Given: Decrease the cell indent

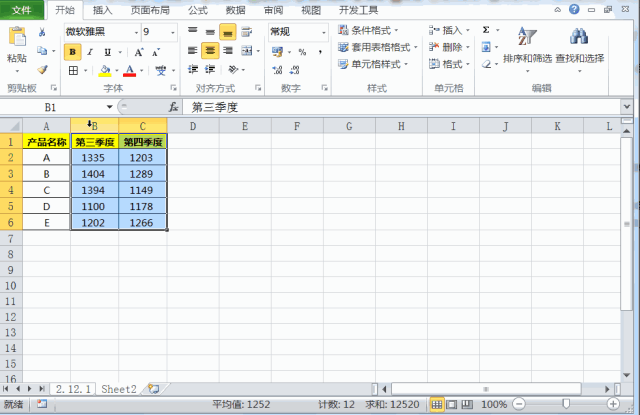Looking at the screenshot, I should tap(193, 69).
